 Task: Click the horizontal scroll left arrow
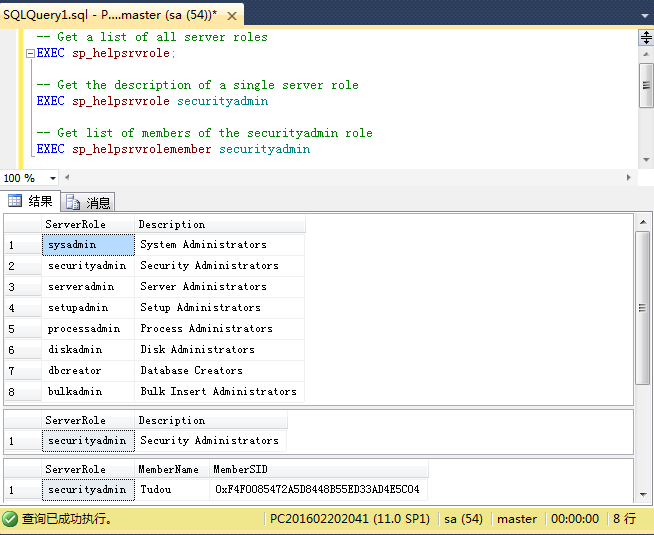point(67,177)
